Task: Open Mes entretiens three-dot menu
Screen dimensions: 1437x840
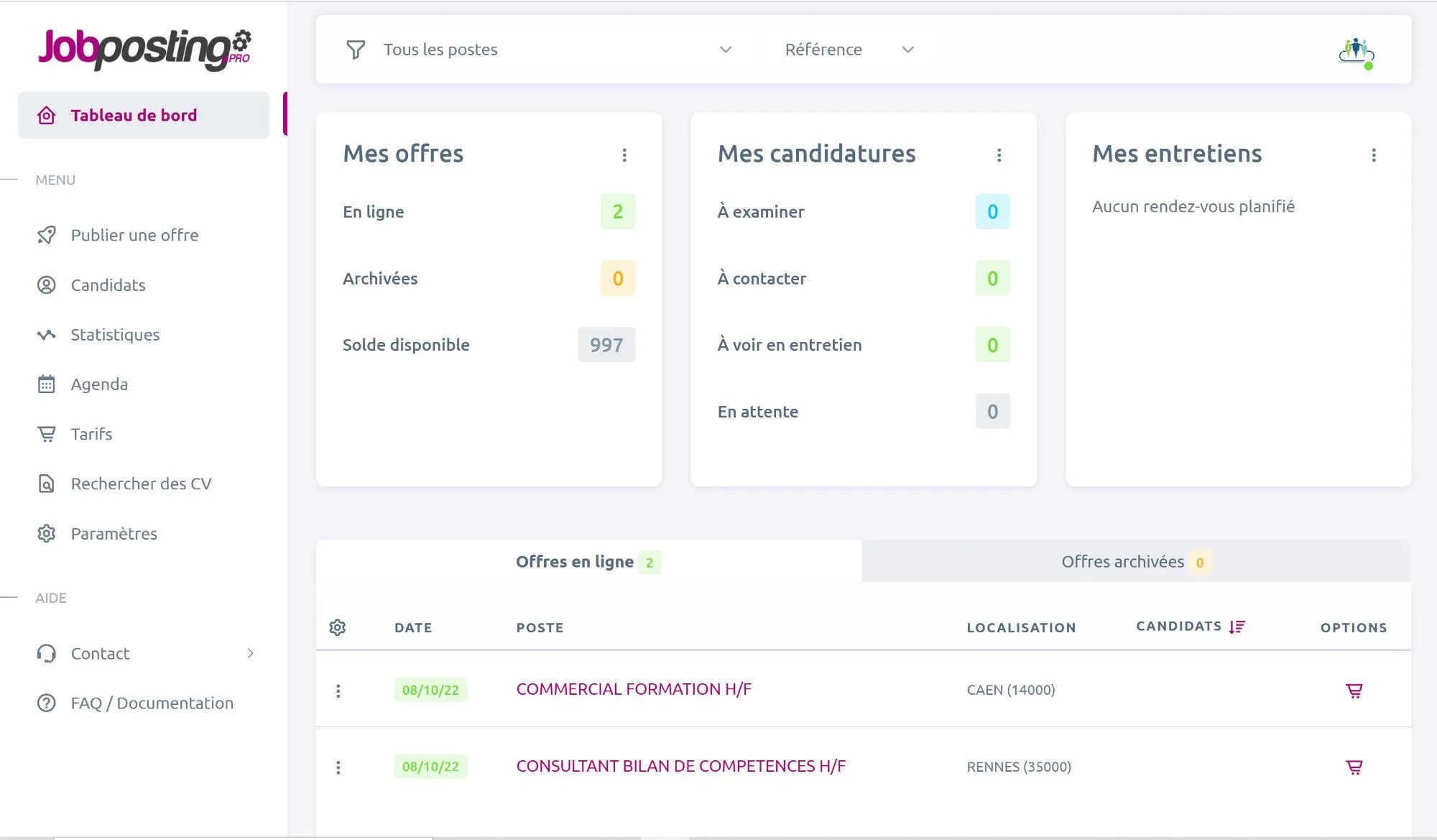Action: [x=1374, y=154]
